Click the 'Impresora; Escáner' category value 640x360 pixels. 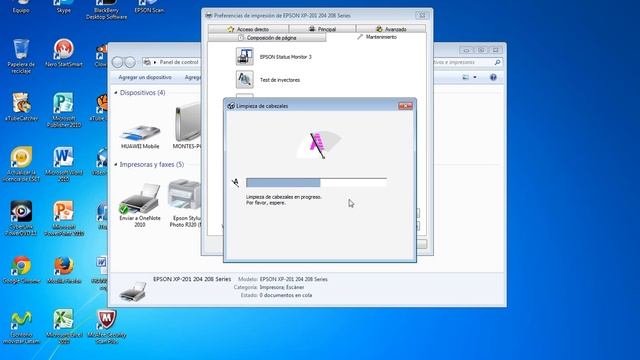(x=282, y=287)
